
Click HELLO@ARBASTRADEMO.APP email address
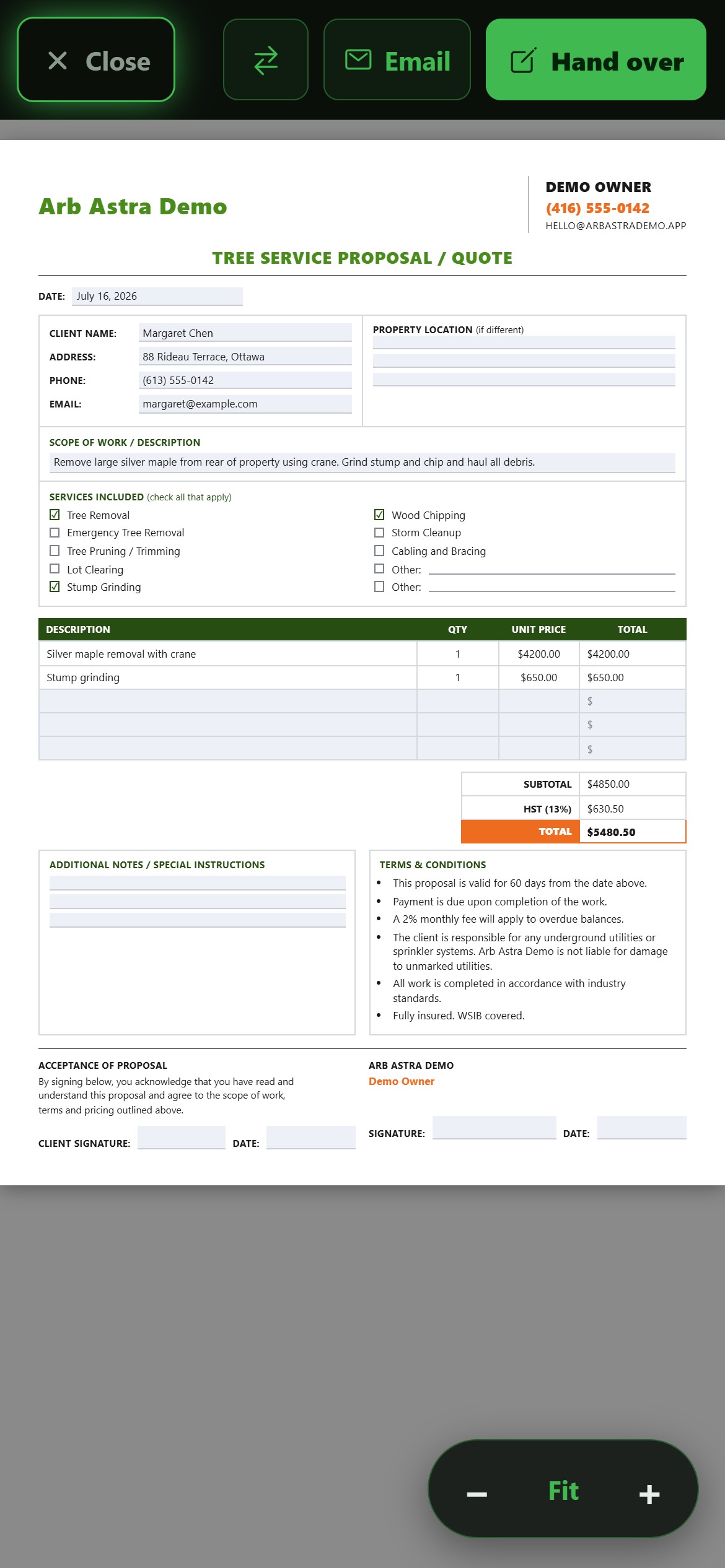[616, 225]
